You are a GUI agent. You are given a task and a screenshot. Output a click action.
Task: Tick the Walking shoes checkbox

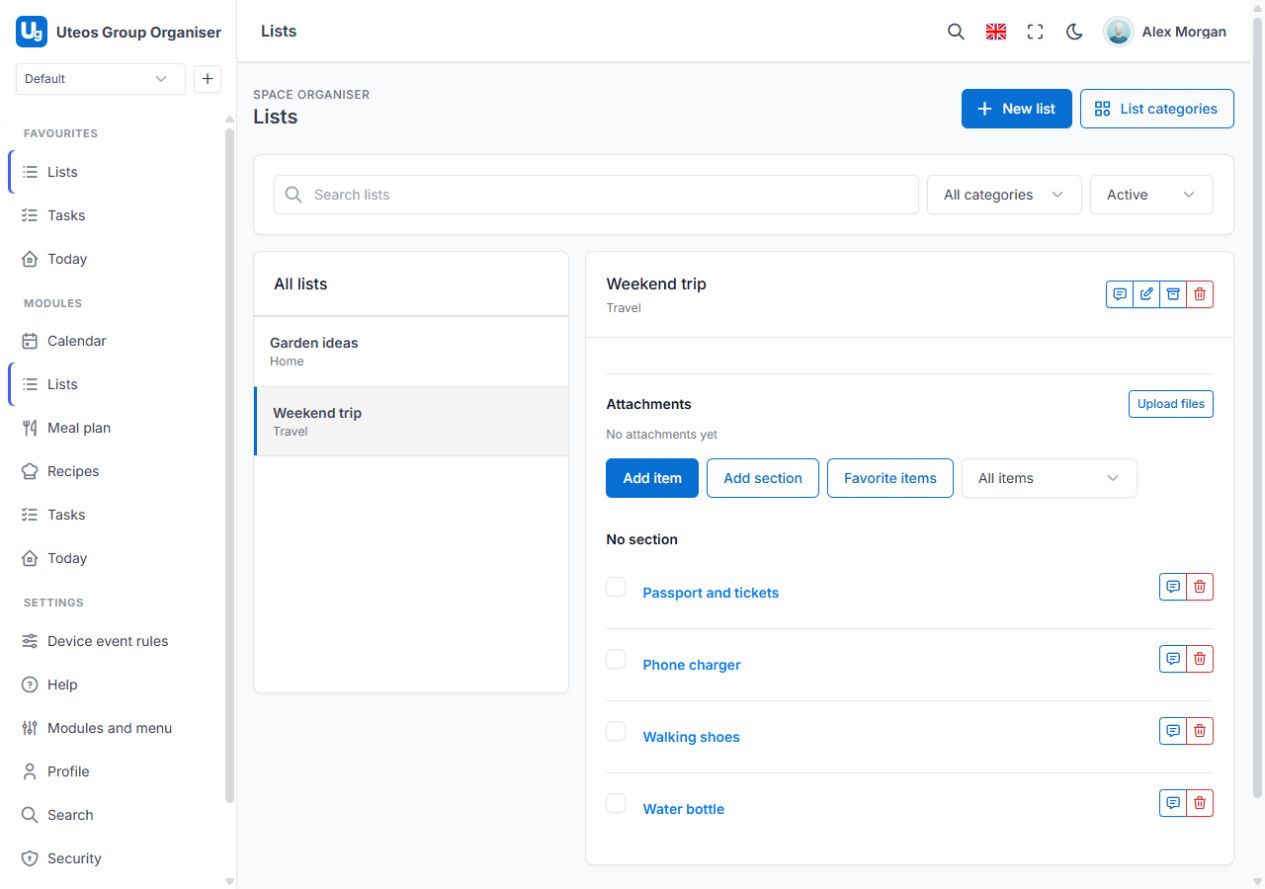pos(616,731)
